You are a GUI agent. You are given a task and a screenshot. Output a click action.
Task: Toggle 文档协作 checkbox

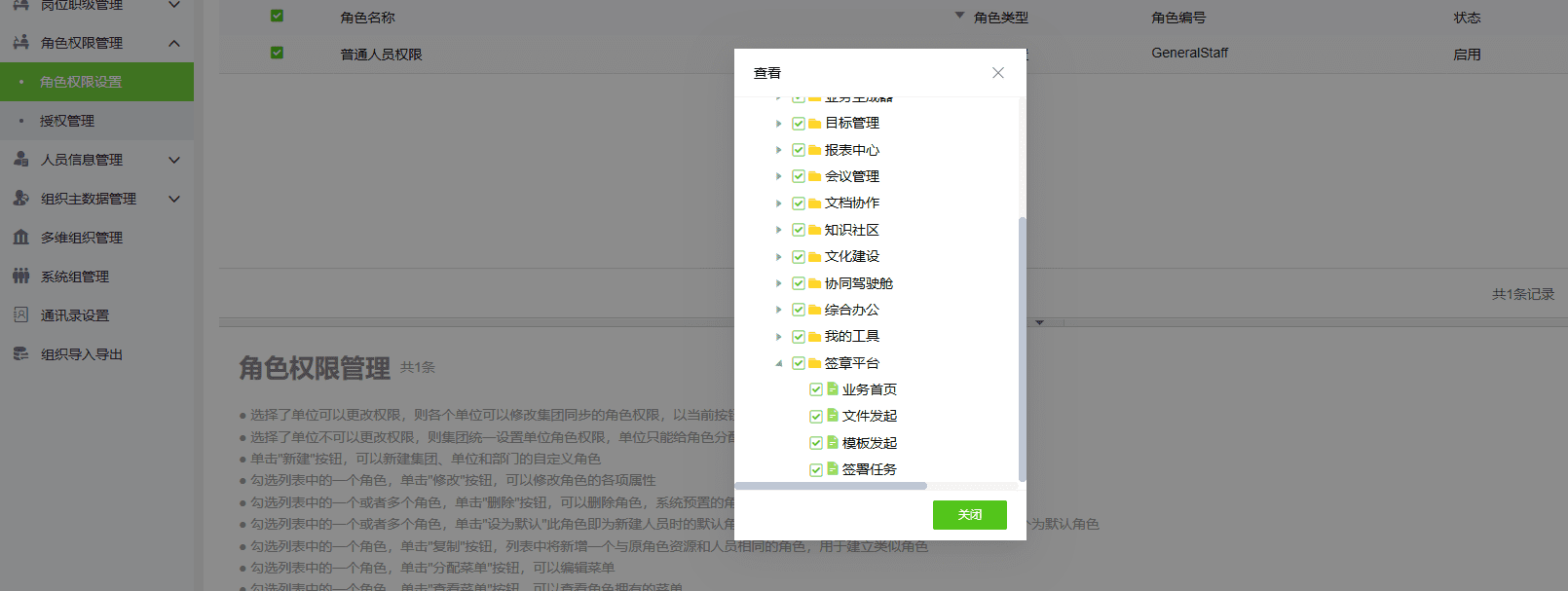point(799,203)
